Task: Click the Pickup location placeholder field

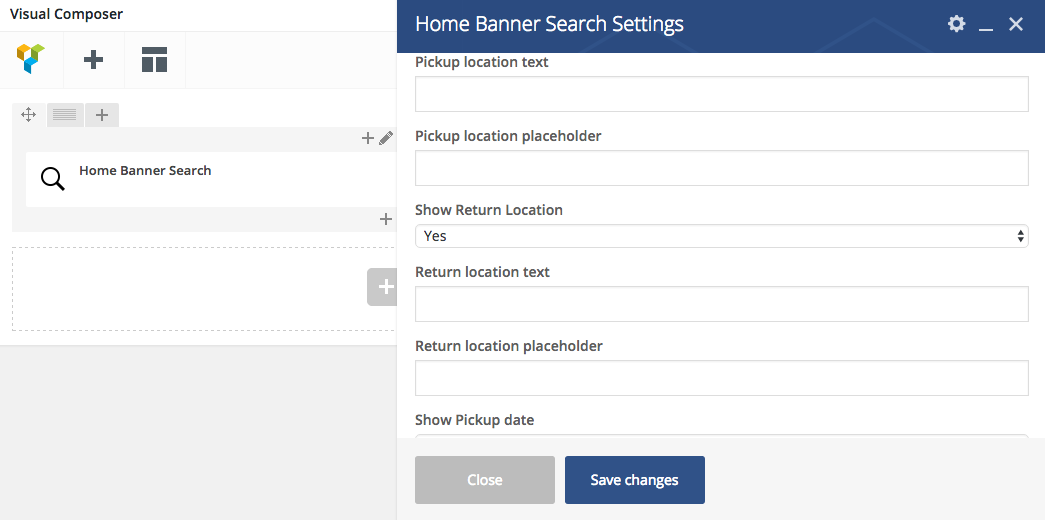Action: 721,168
